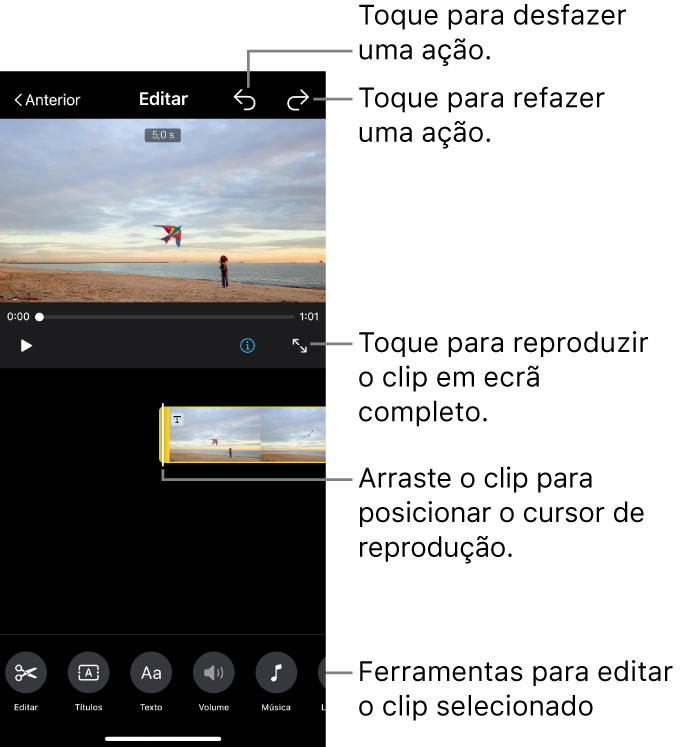Open the Texto Aa tool

click(151, 672)
